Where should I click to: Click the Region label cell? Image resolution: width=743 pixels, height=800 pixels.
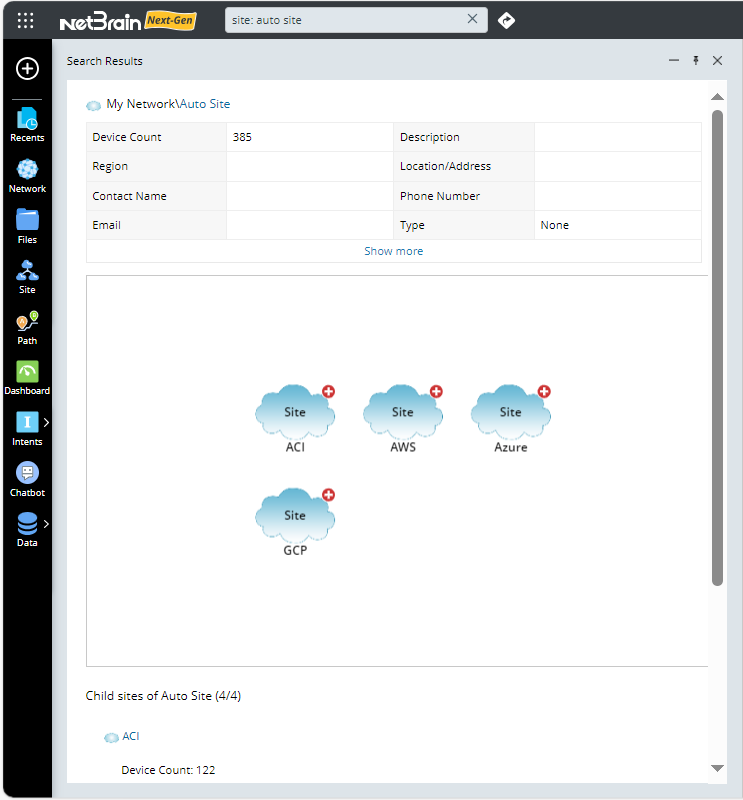pos(156,166)
